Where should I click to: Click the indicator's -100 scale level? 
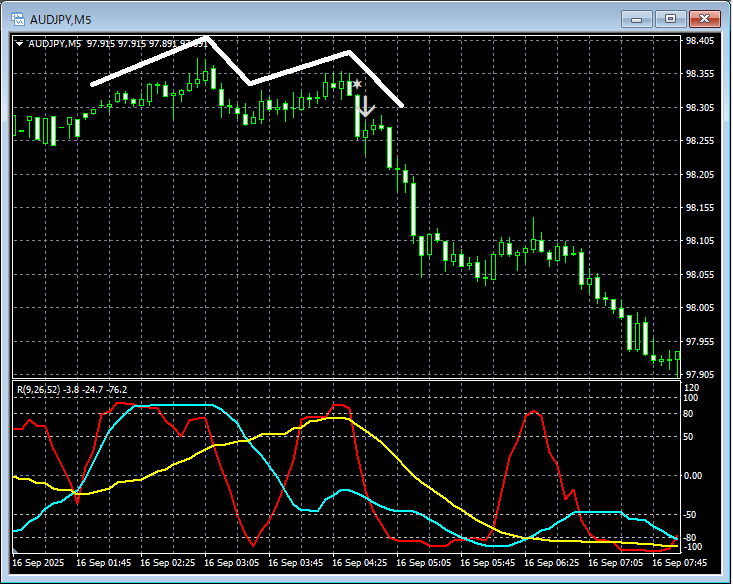(x=693, y=547)
